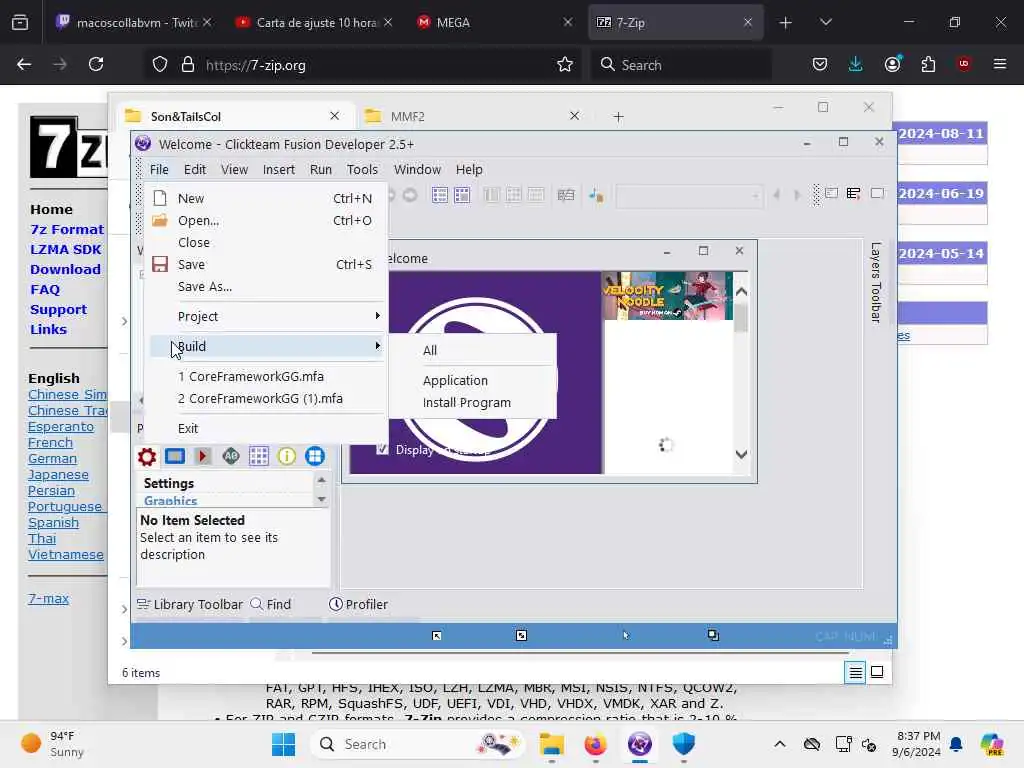1024x768 pixels.
Task: Switch Explorer to details view toggle
Action: point(856,672)
